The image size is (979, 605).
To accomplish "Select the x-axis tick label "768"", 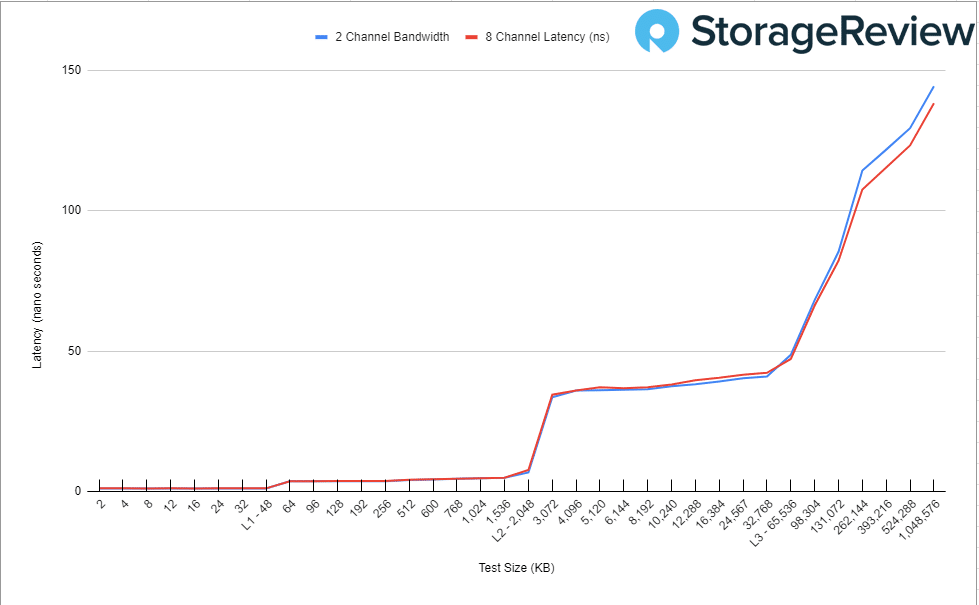I will 454,508.
